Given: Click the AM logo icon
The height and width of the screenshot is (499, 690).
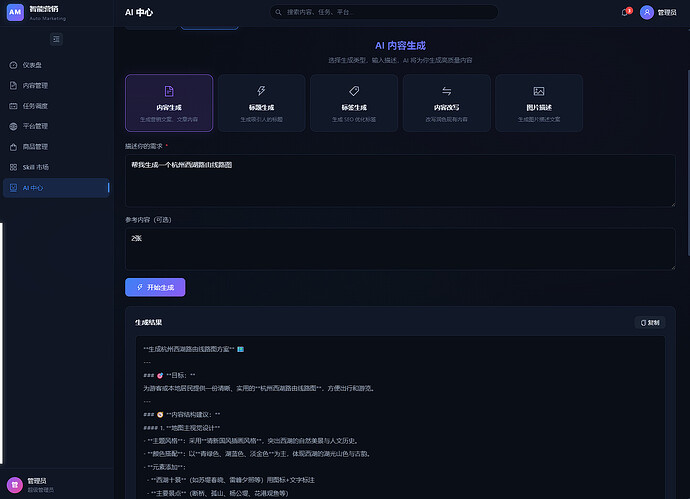Looking at the screenshot, I should pos(15,12).
